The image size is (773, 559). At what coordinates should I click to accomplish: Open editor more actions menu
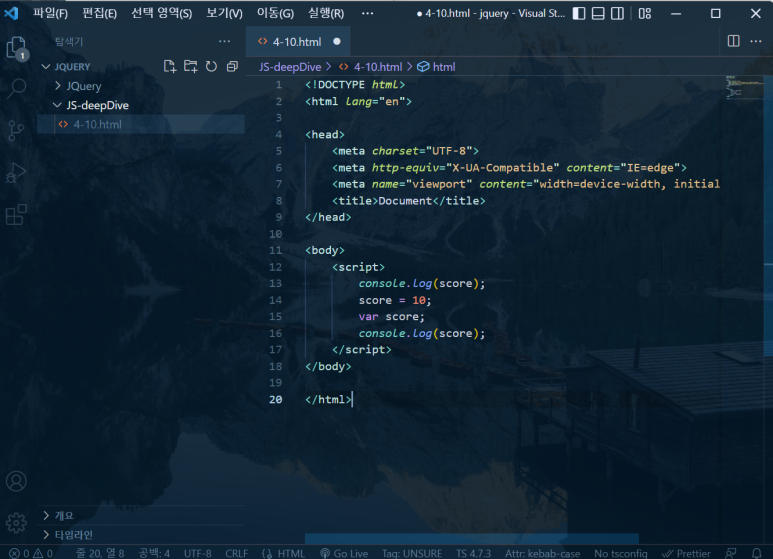coord(756,41)
